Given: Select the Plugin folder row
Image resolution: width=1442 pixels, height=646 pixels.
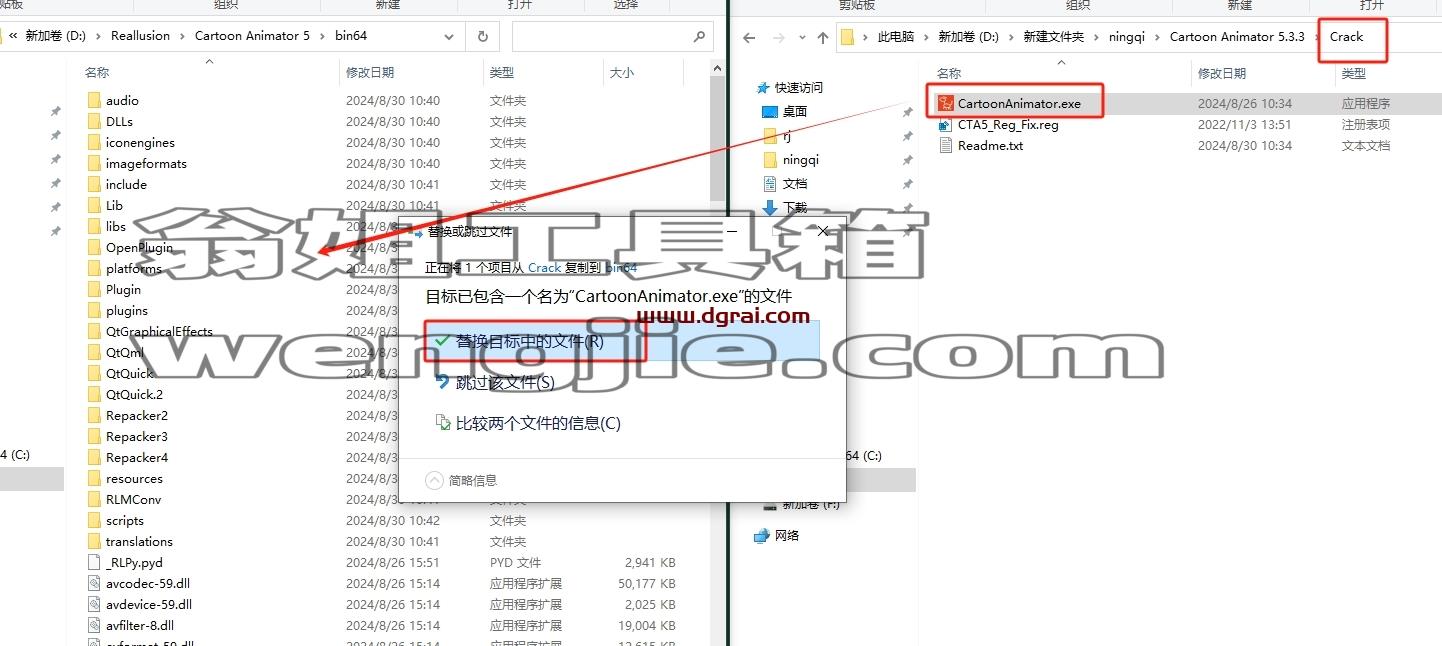Looking at the screenshot, I should click(x=123, y=289).
